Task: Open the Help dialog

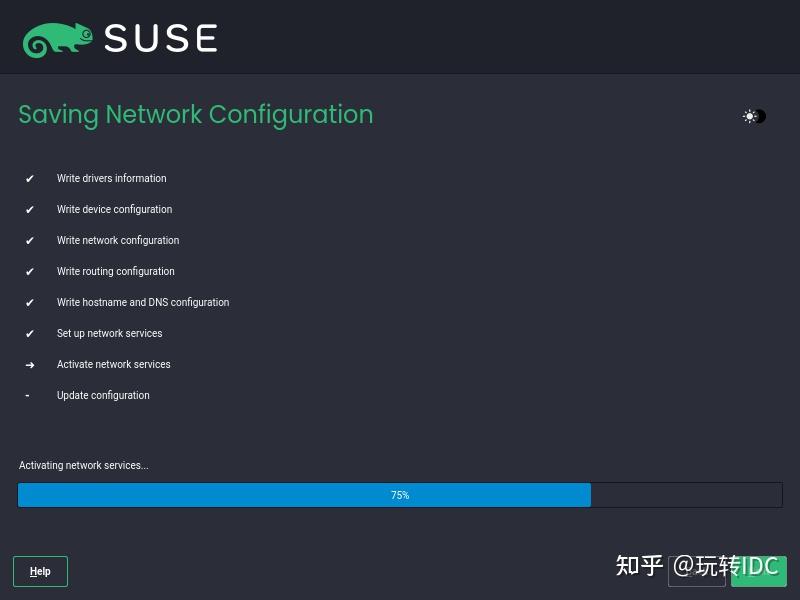Action: pyautogui.click(x=40, y=571)
